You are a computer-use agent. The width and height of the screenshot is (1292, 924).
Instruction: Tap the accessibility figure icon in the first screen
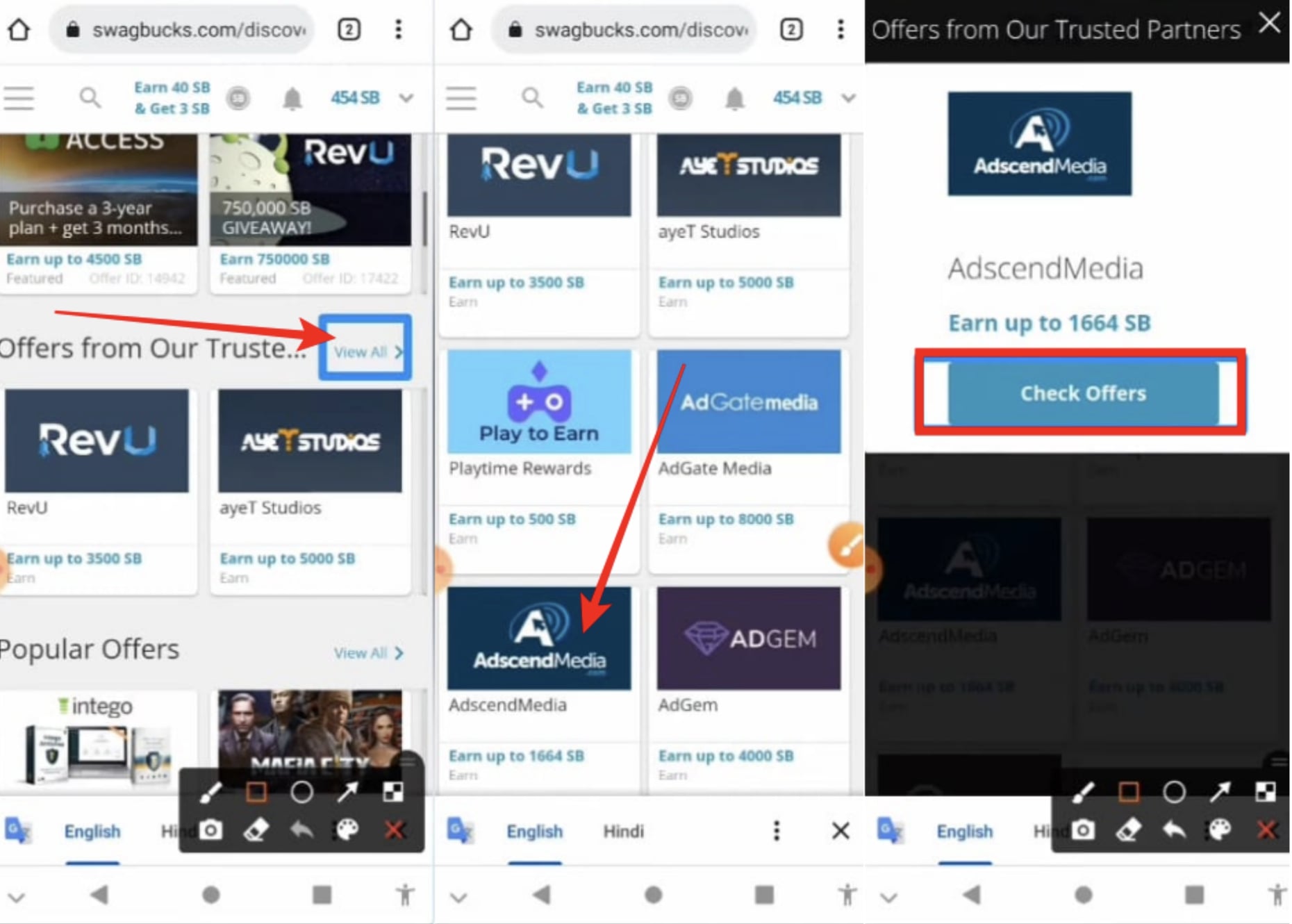point(404,895)
